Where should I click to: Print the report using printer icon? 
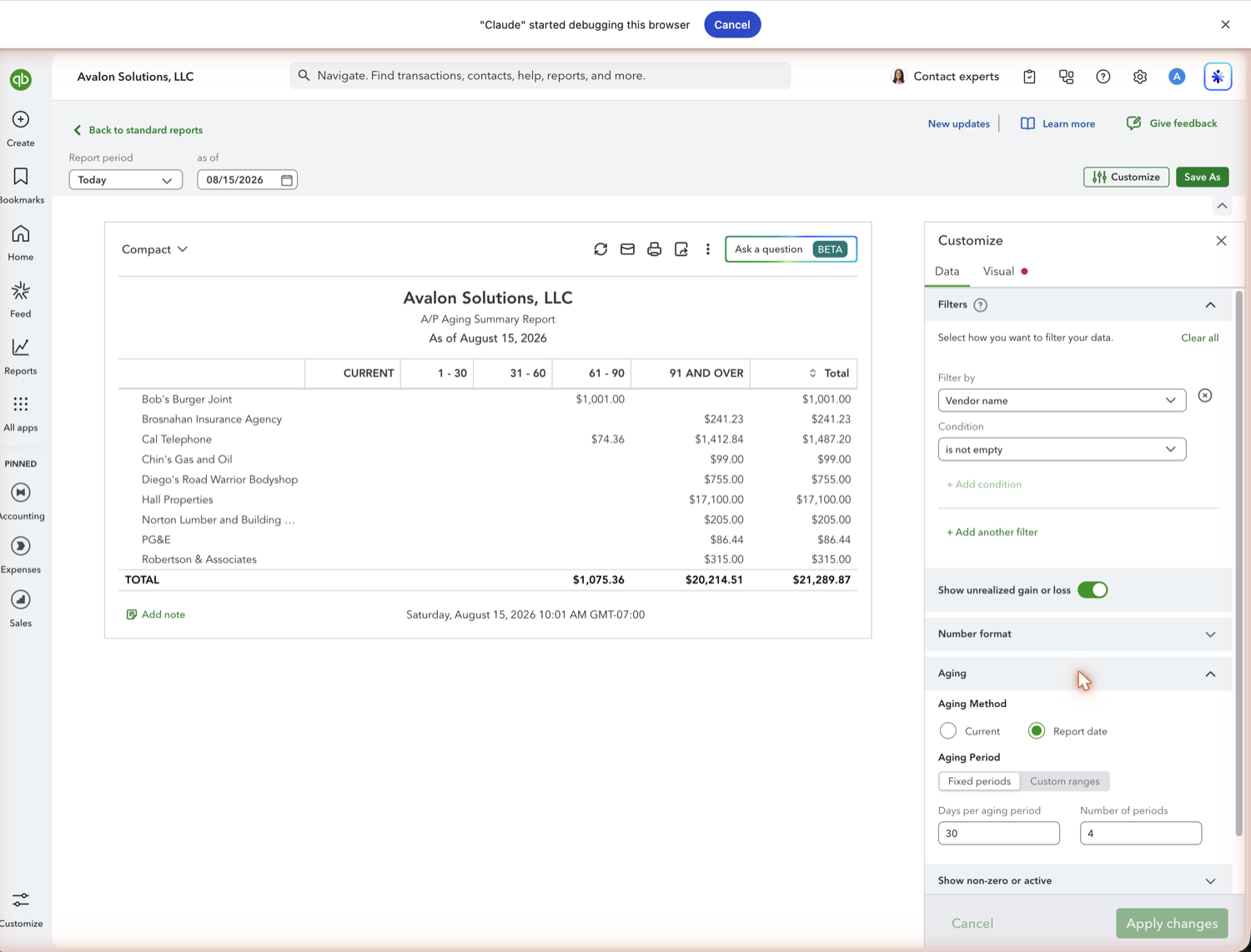(654, 249)
